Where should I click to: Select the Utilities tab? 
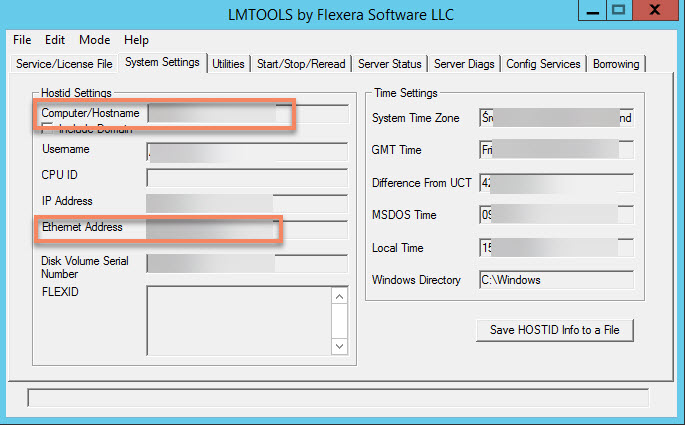coord(228,64)
